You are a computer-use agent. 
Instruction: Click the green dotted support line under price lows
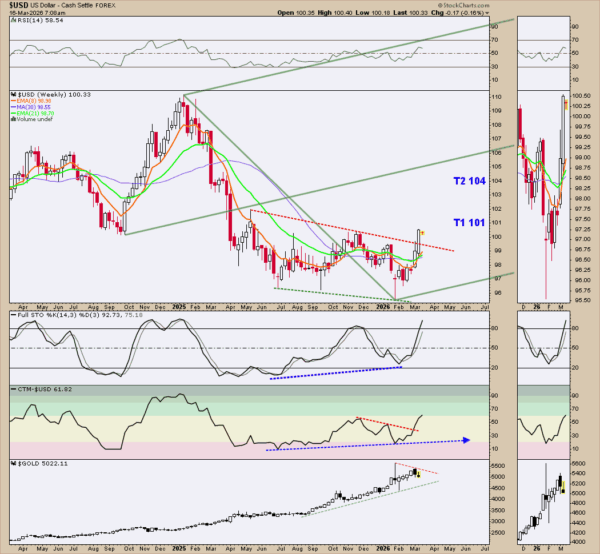(x=335, y=294)
